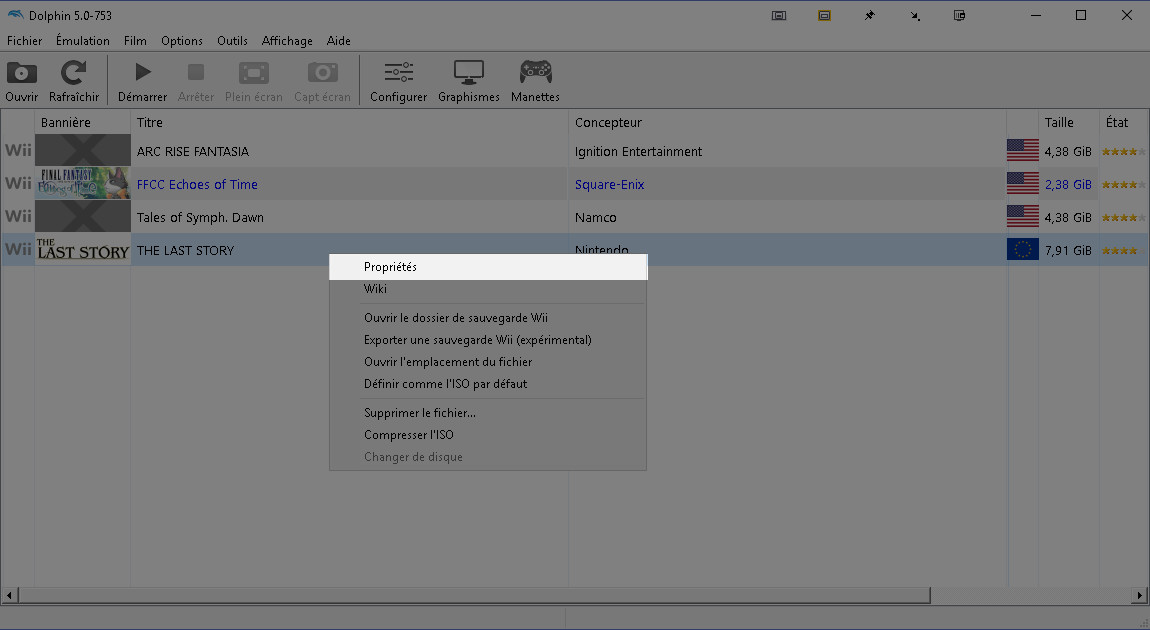
Task: Click the FFCC Echoes of Time banner
Action: click(83, 183)
